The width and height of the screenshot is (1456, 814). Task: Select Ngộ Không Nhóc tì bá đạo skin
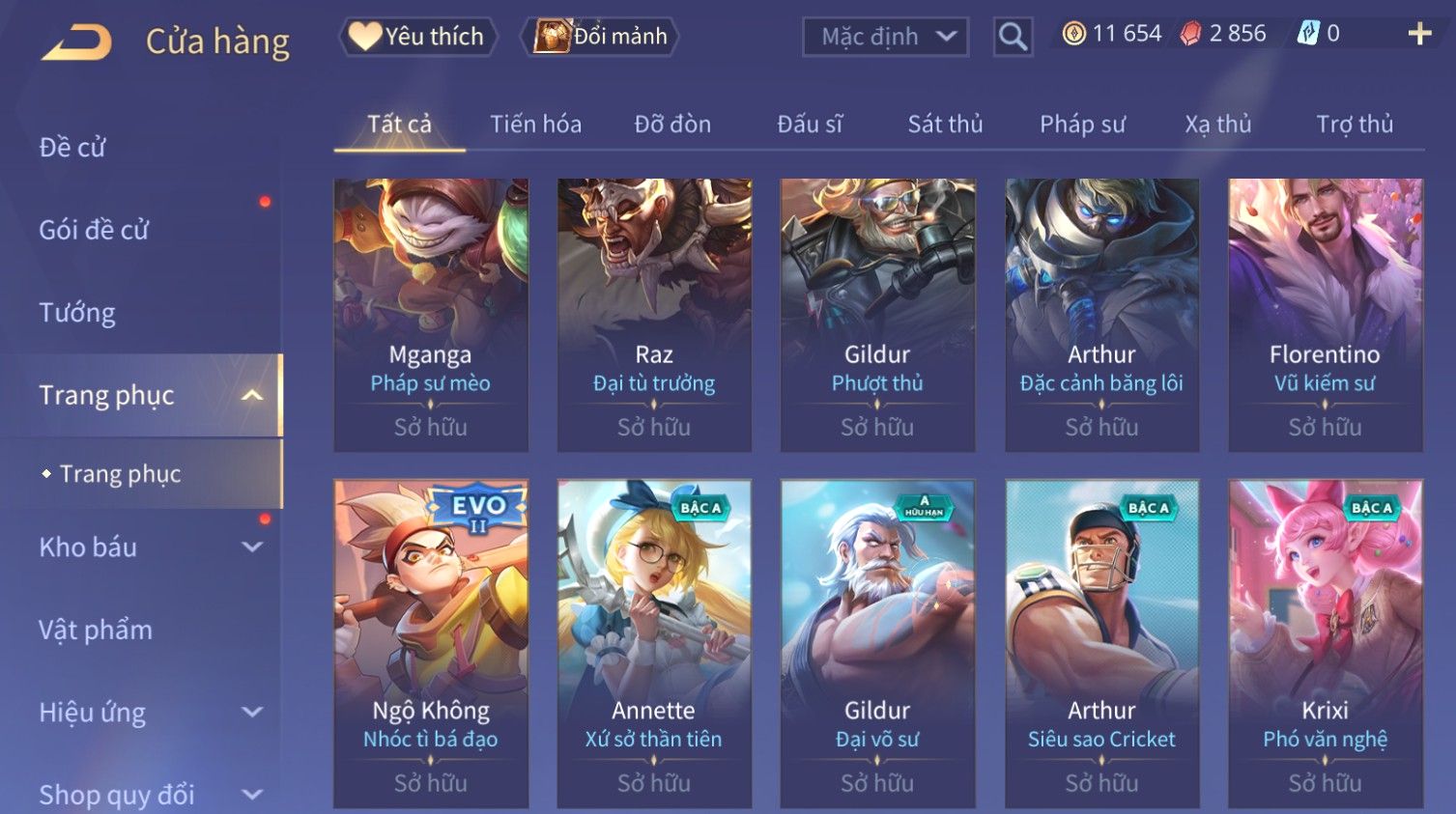point(431,643)
